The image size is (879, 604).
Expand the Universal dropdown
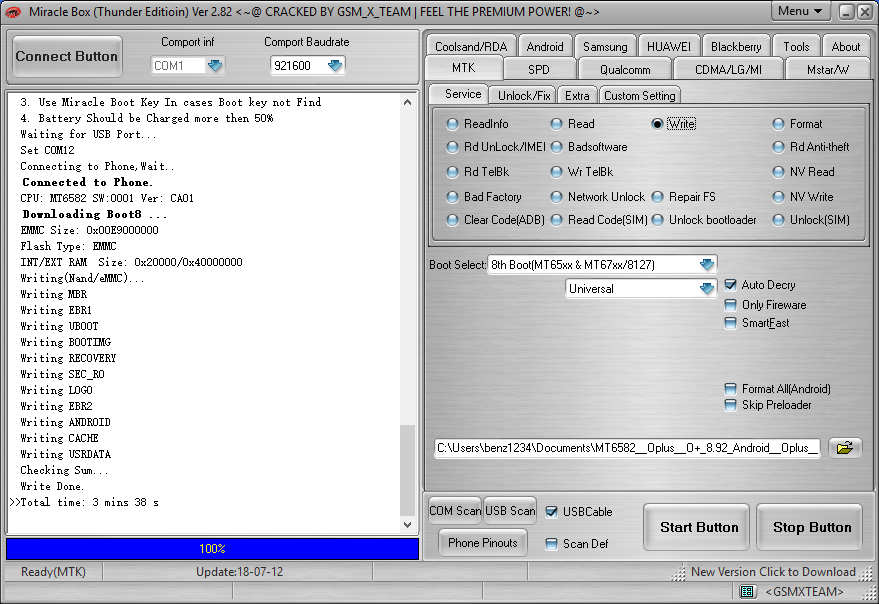707,288
